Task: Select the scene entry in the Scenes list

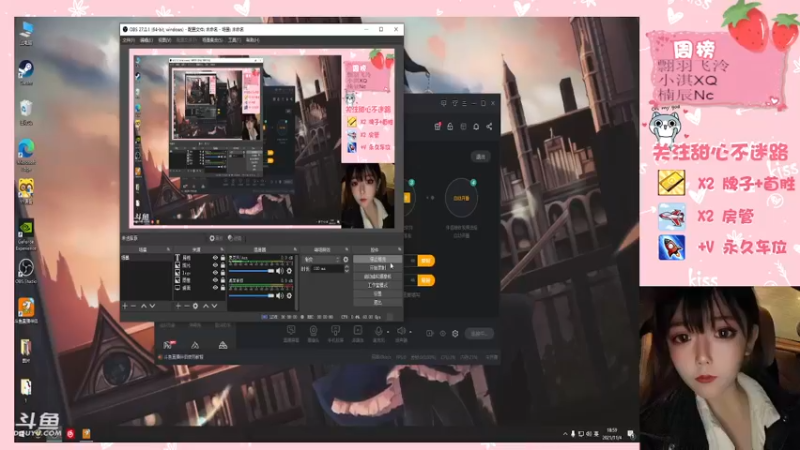Action: [x=146, y=258]
